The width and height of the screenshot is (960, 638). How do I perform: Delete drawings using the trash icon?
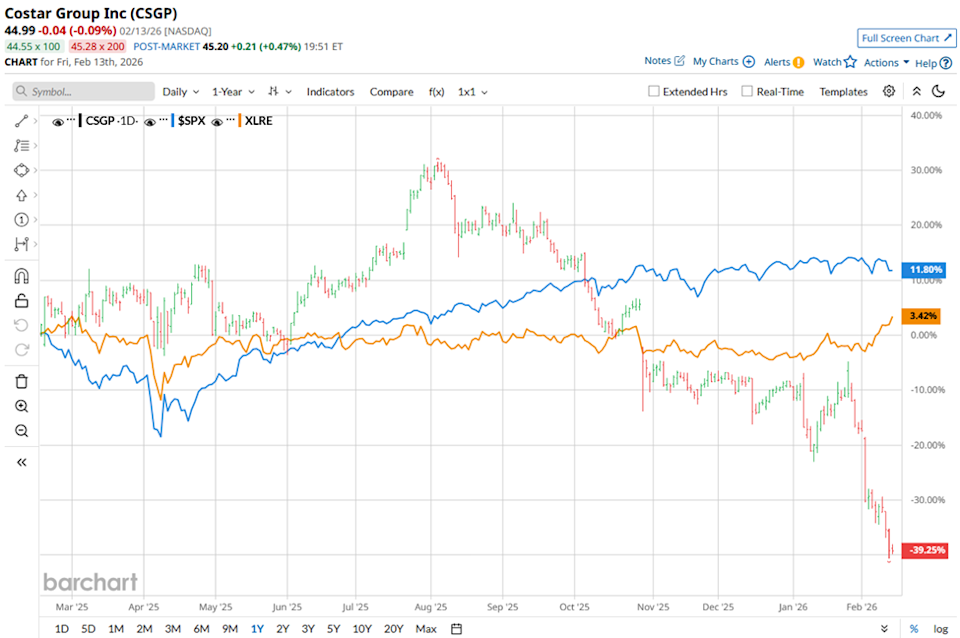(22, 381)
